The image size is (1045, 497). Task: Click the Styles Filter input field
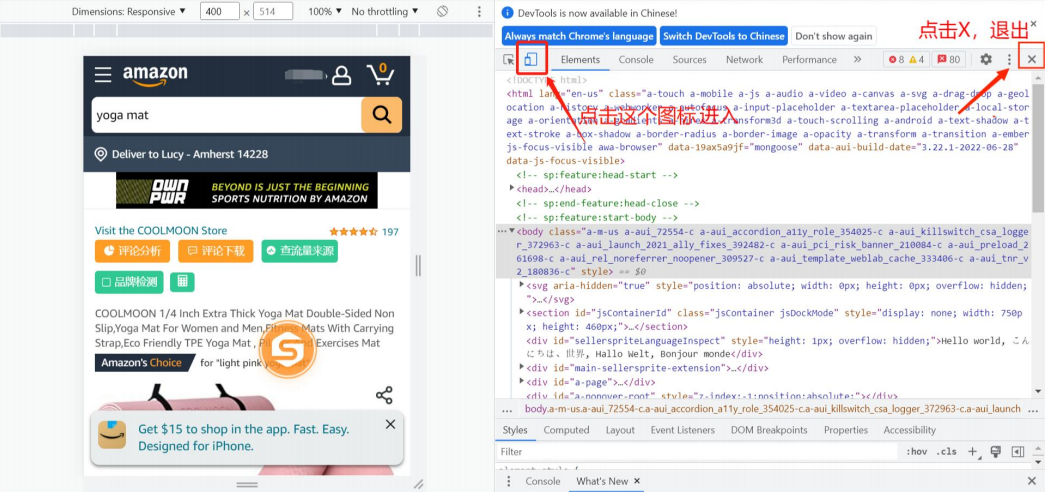tap(696, 452)
